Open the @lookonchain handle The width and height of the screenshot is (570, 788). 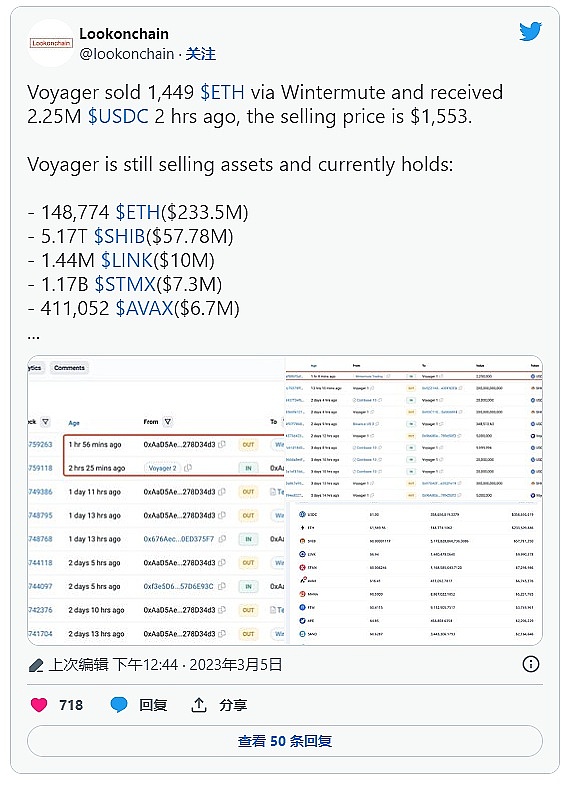(127, 54)
